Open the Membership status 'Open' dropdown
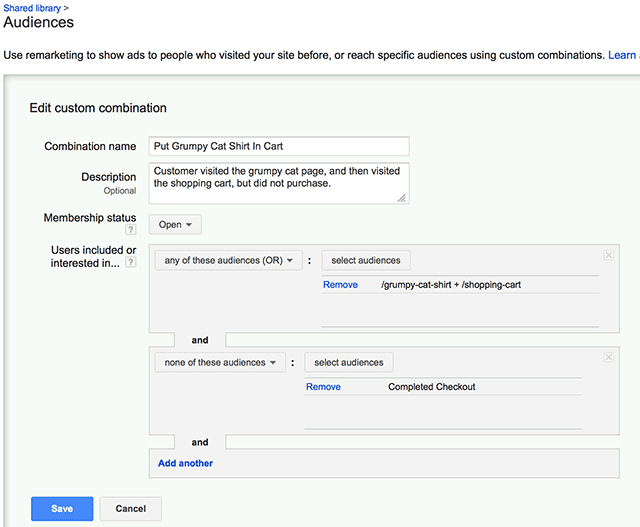The width and height of the screenshot is (640, 527). coord(175,225)
